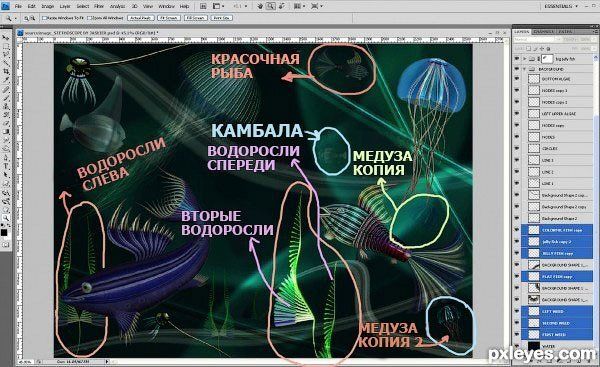
Task: Click the zoom-out magnifier in options bar
Action: [33, 18]
